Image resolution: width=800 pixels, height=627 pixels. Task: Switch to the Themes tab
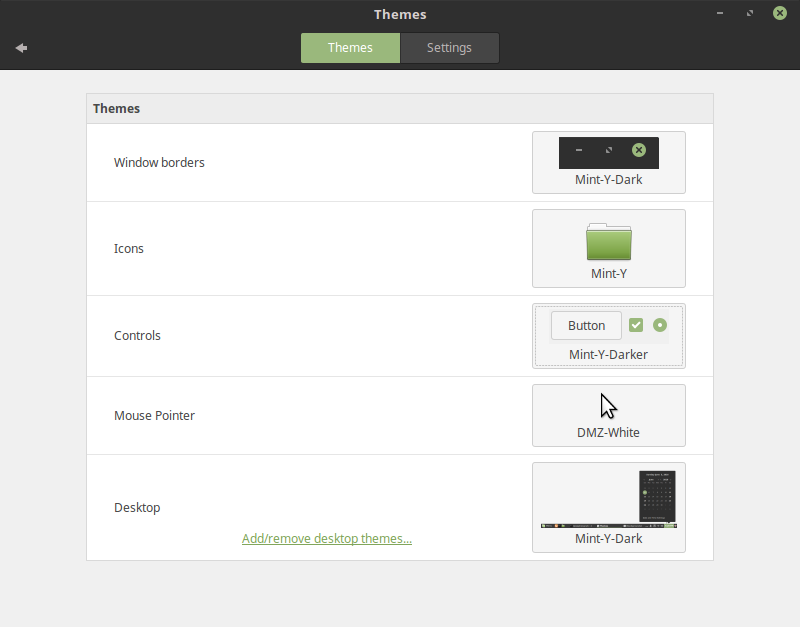[350, 48]
